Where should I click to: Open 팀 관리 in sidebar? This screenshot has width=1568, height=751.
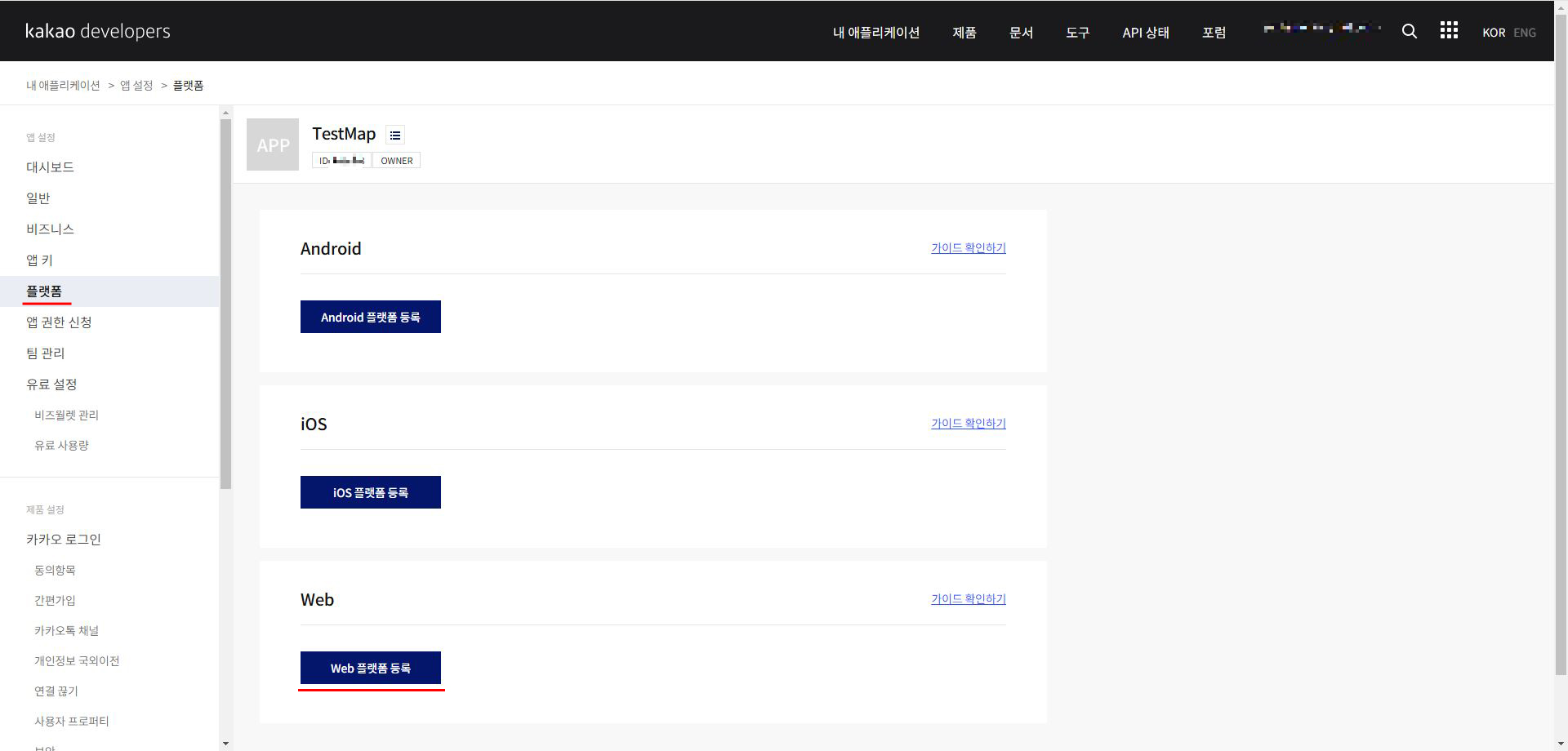click(x=45, y=353)
